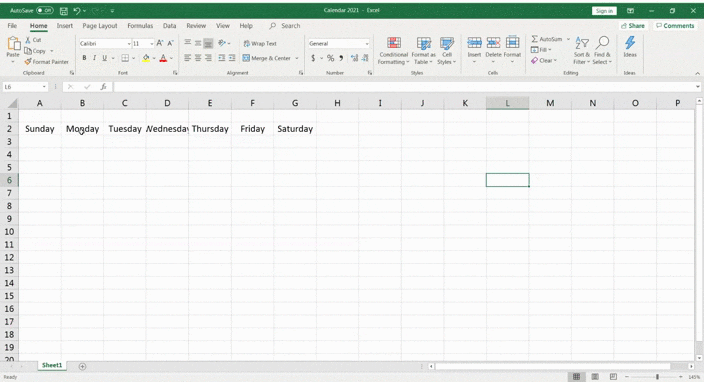Click Increase Indent icon

click(232, 58)
